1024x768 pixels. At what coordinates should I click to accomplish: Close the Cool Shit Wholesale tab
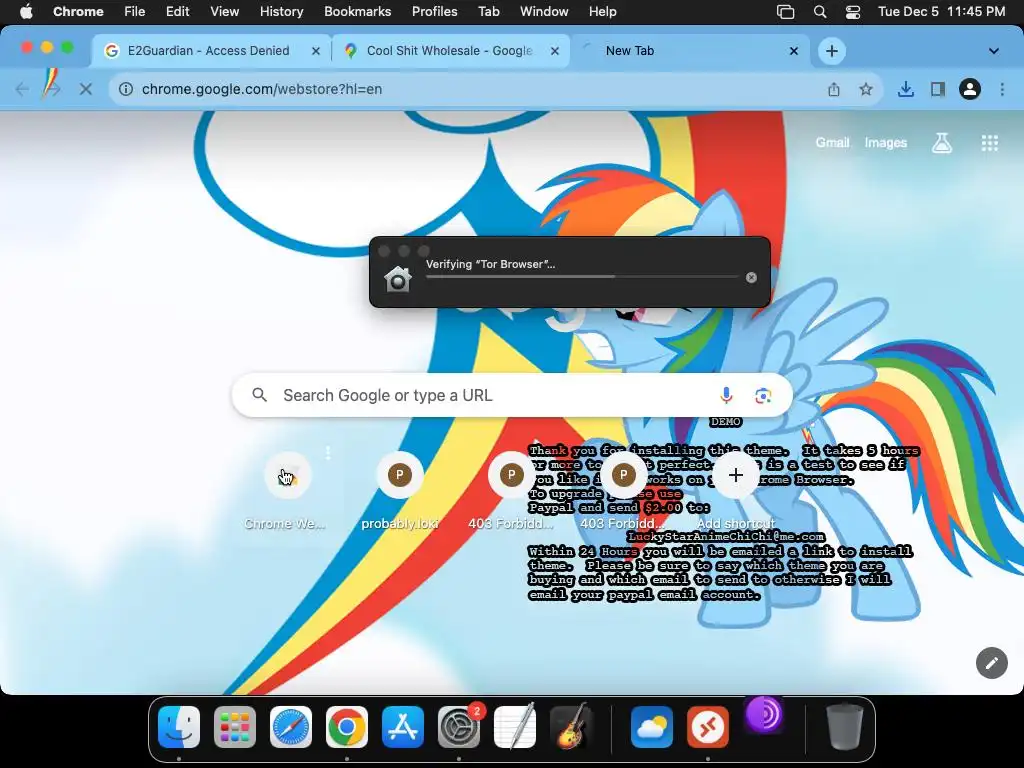554,51
